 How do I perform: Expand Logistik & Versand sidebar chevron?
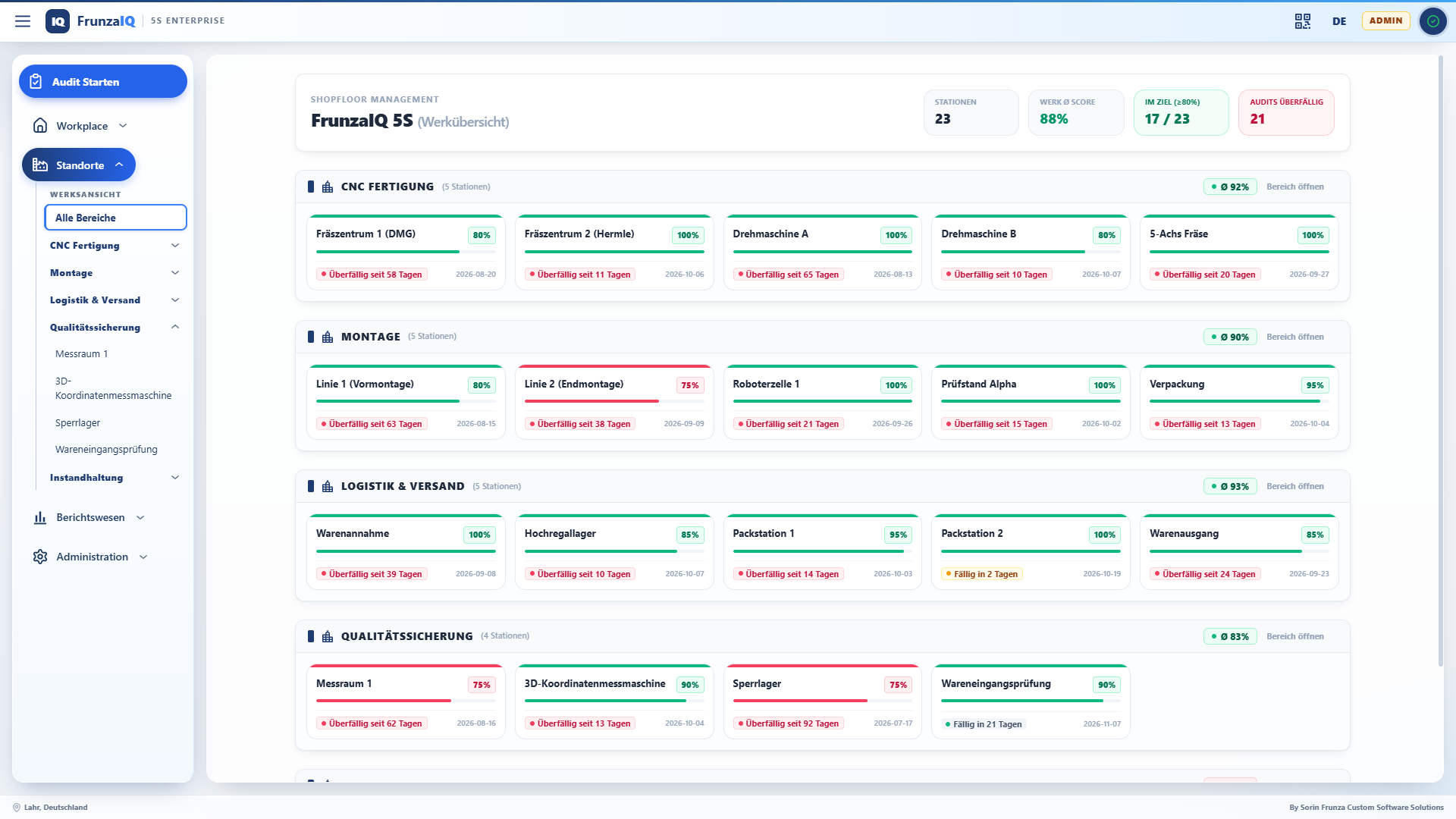tap(175, 300)
